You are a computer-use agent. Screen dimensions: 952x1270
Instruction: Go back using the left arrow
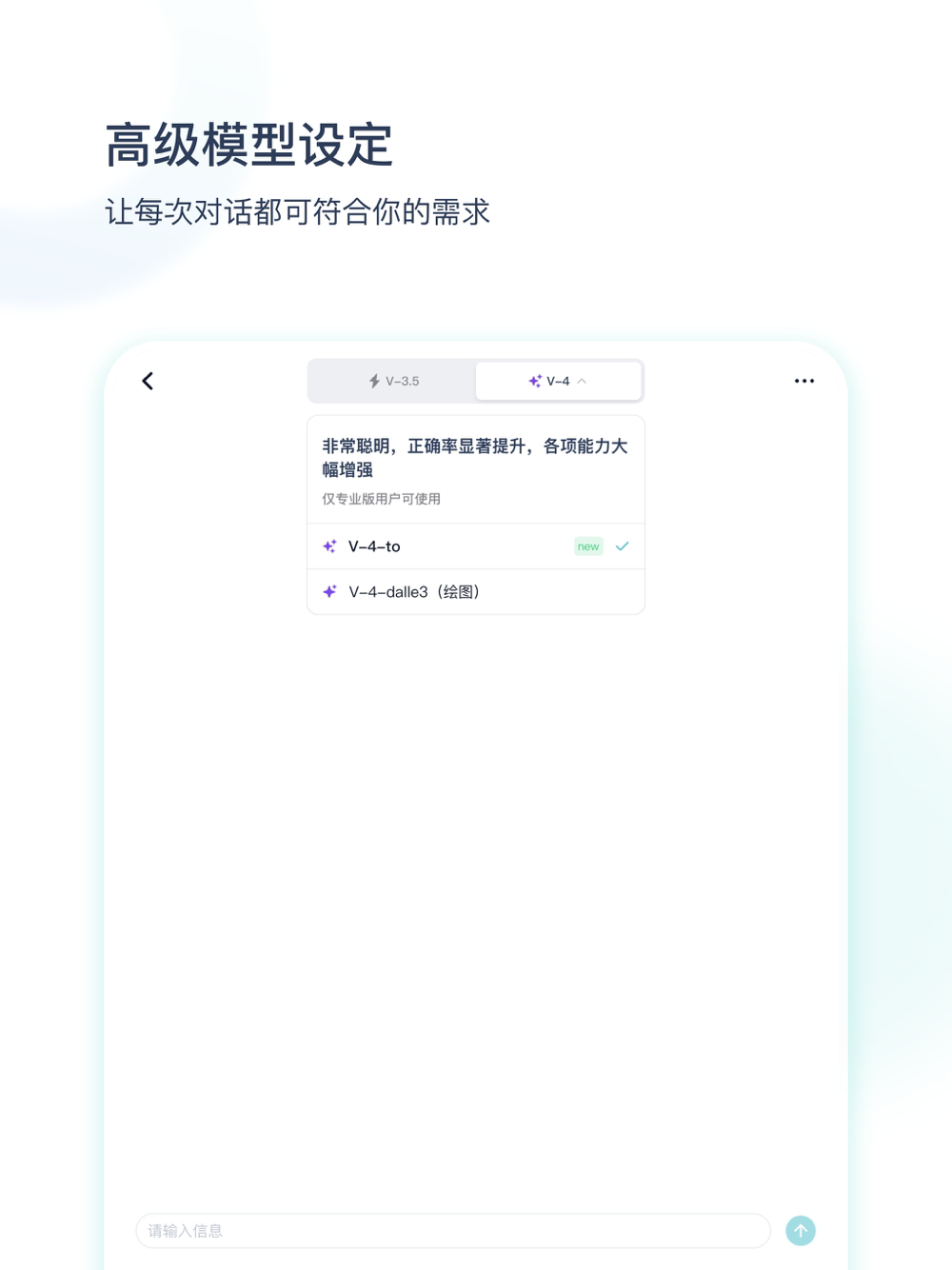click(148, 381)
